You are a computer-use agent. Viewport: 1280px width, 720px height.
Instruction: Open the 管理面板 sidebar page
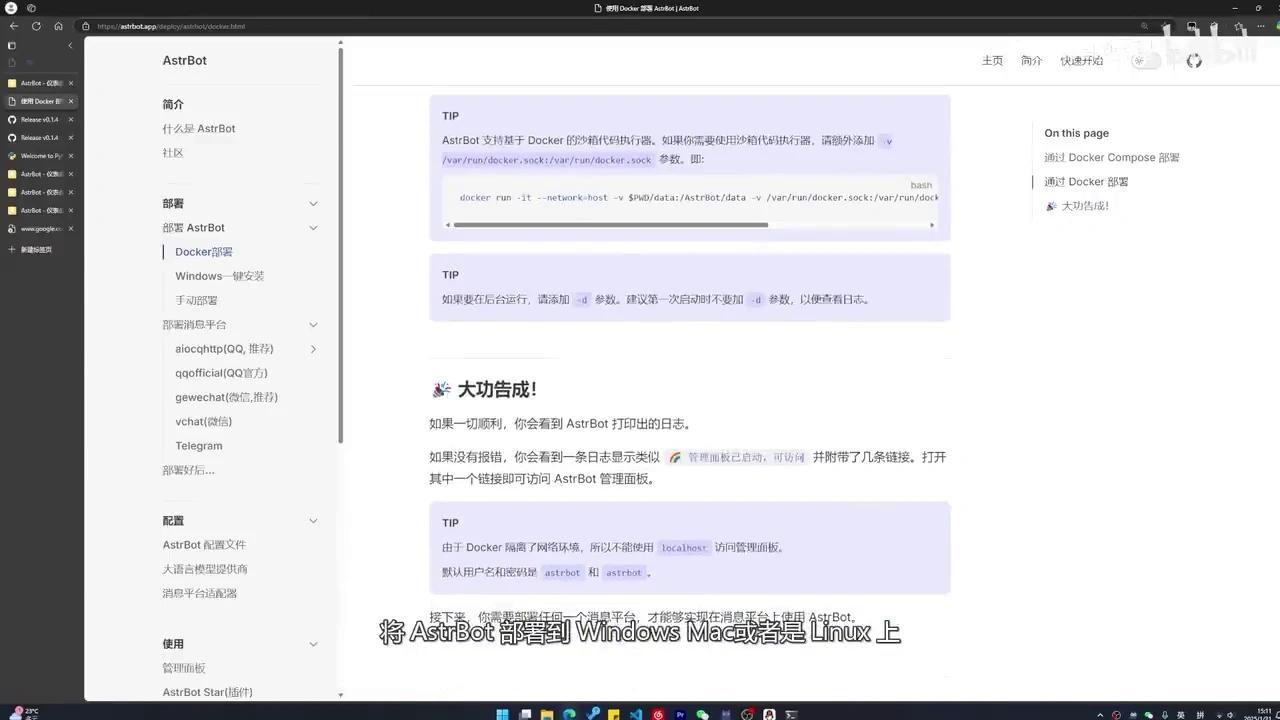pos(184,668)
